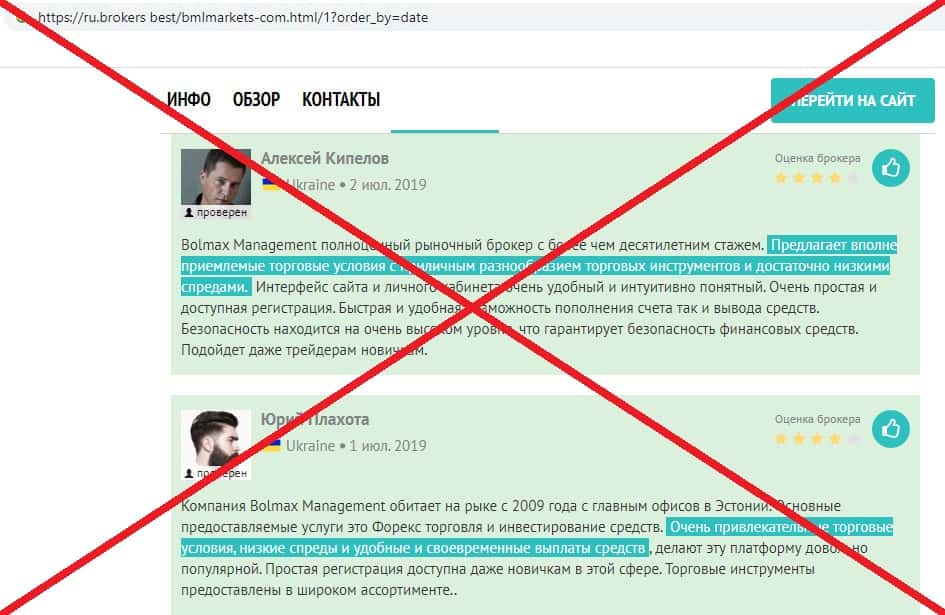945x615 pixels.
Task: Click highlighted text about низкими спредами
Action: (x=535, y=266)
